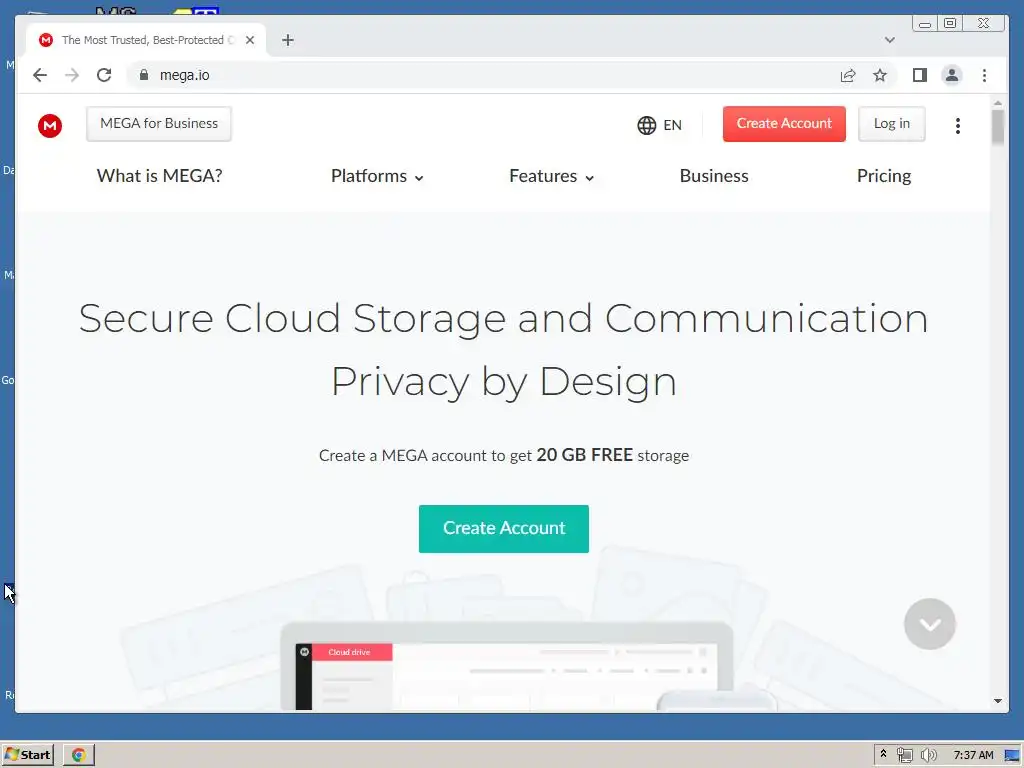Click Chrome icon in taskbar

[79, 755]
